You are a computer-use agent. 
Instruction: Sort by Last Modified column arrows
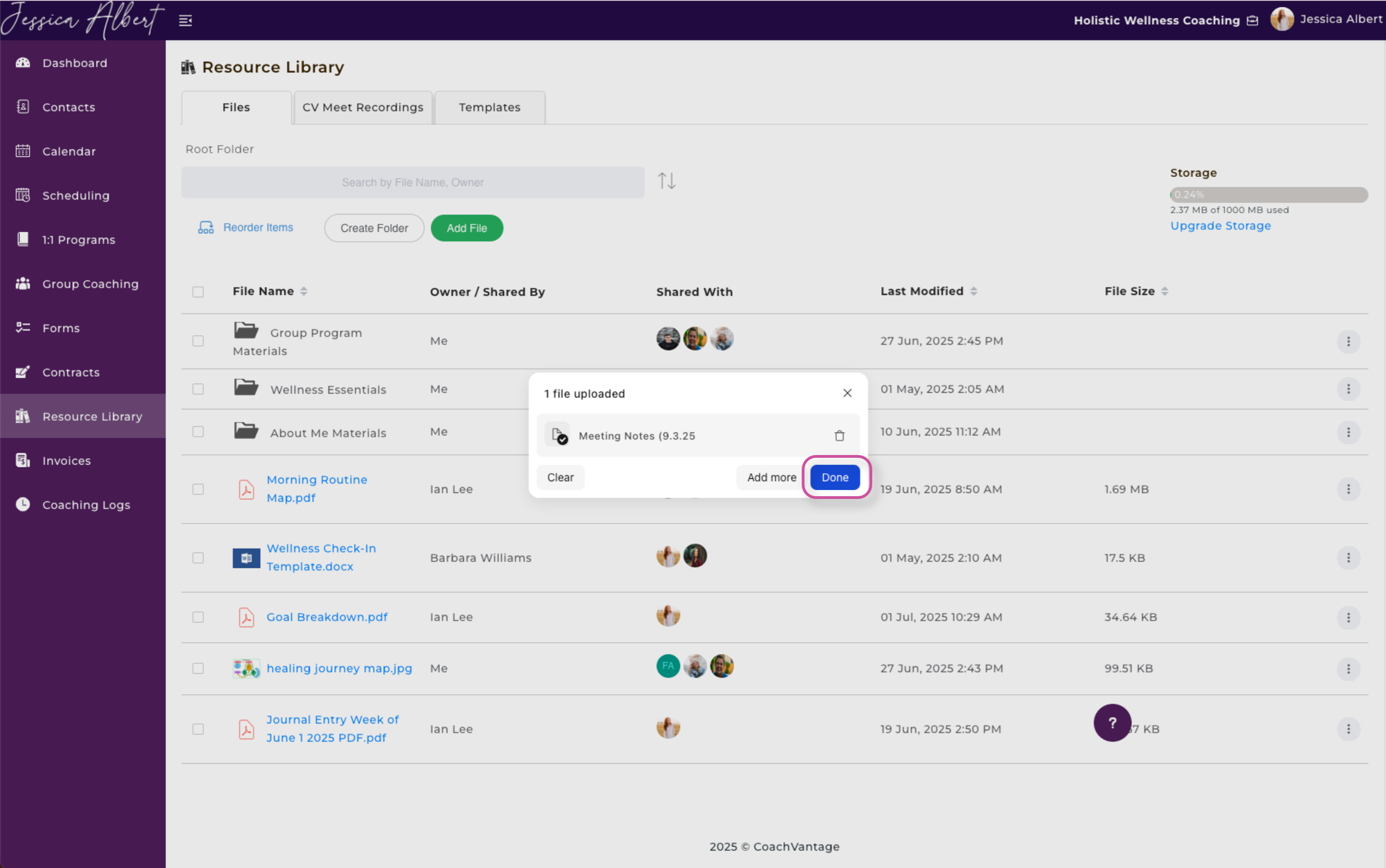974,291
